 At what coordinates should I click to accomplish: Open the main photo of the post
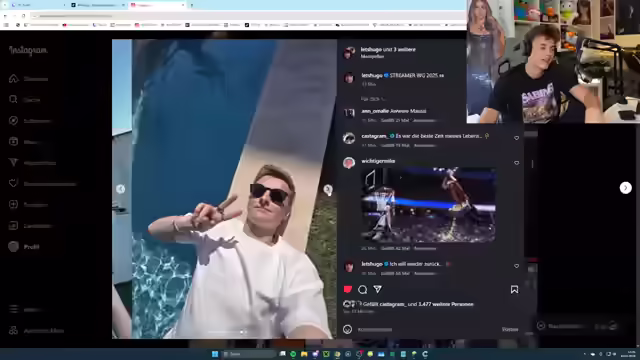tap(224, 189)
